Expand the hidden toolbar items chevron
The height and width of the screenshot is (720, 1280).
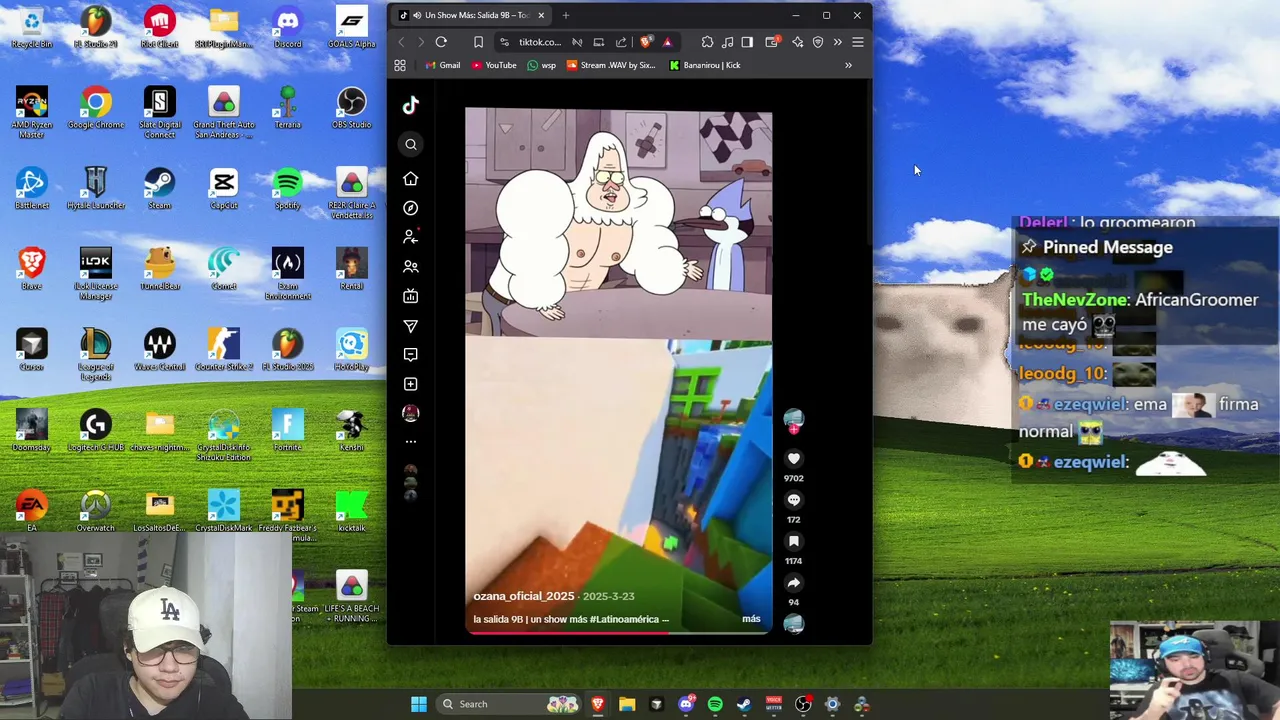click(x=838, y=42)
